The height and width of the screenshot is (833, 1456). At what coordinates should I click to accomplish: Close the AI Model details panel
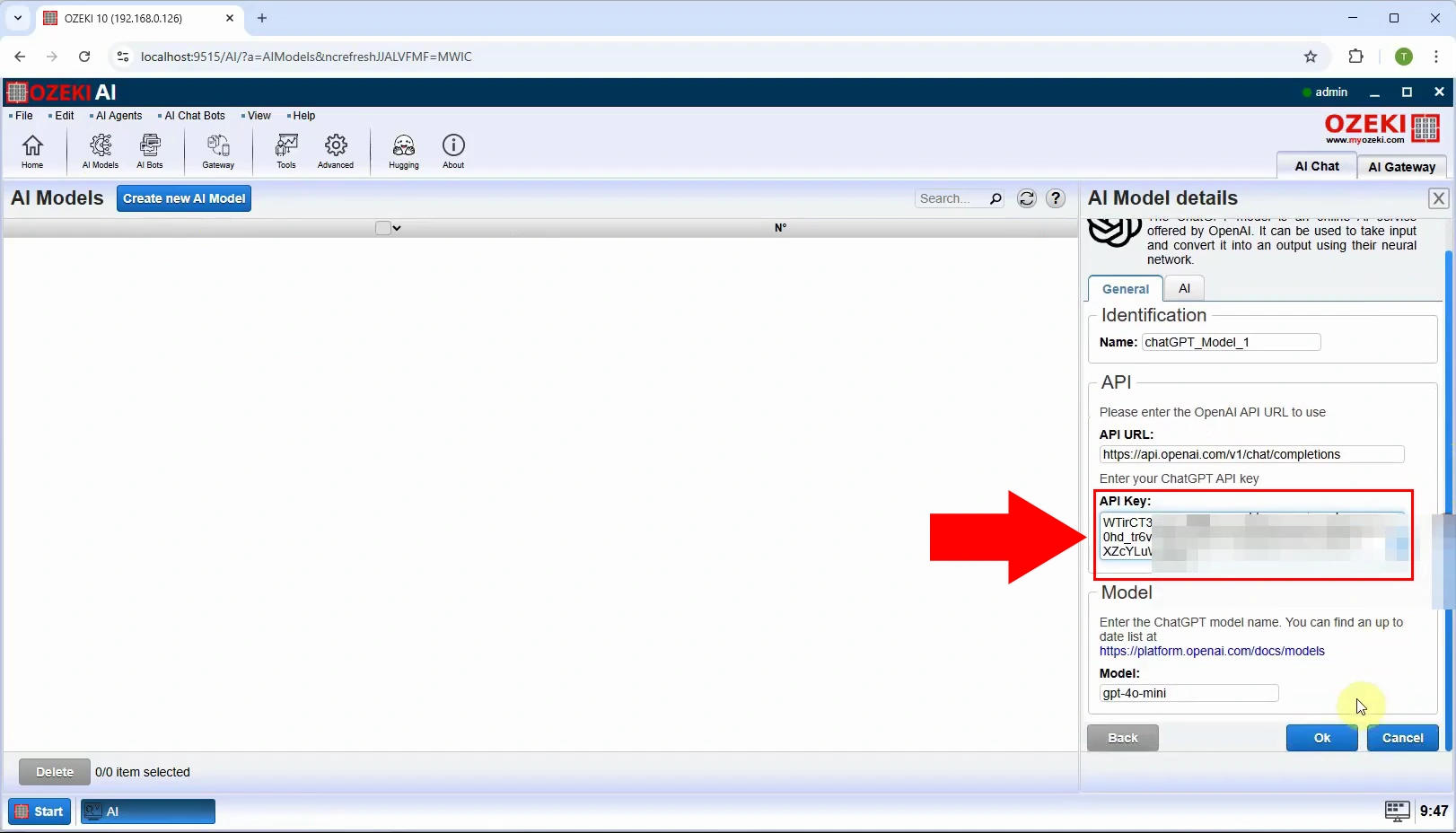coord(1438,198)
